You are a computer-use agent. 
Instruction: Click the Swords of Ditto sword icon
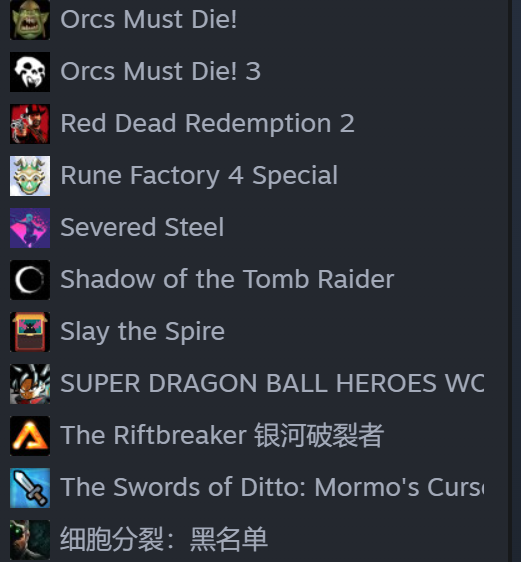30,487
